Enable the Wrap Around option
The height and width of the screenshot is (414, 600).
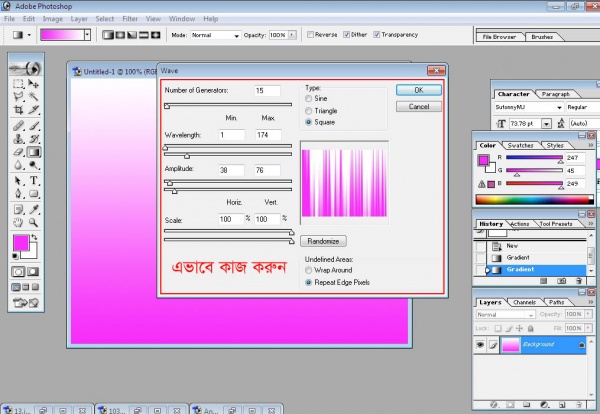(x=309, y=271)
